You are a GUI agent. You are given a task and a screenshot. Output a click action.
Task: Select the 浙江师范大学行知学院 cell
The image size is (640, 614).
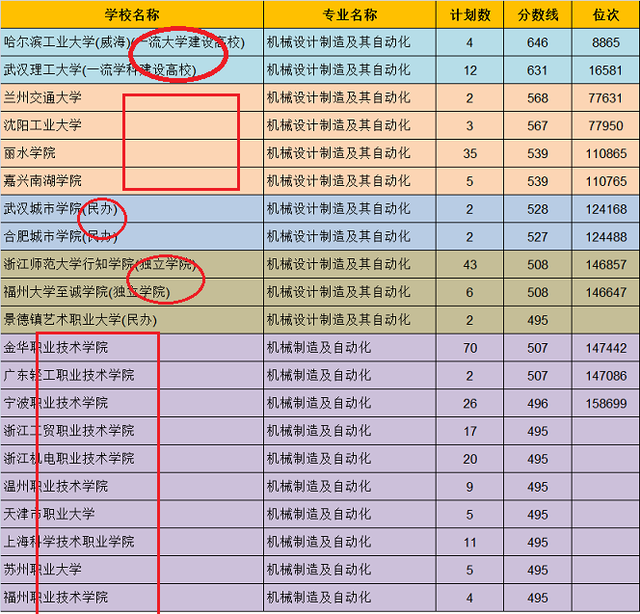[132, 265]
